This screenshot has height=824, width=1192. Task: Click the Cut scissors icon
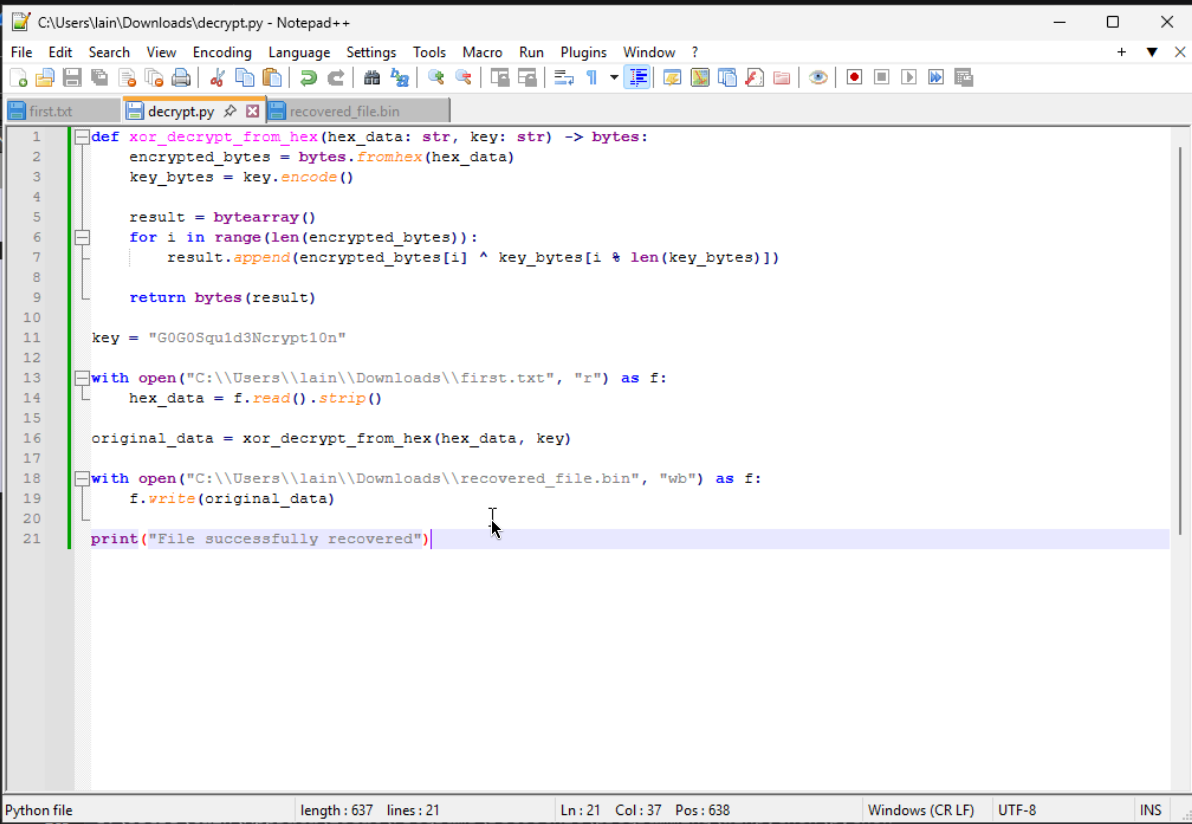tap(217, 78)
